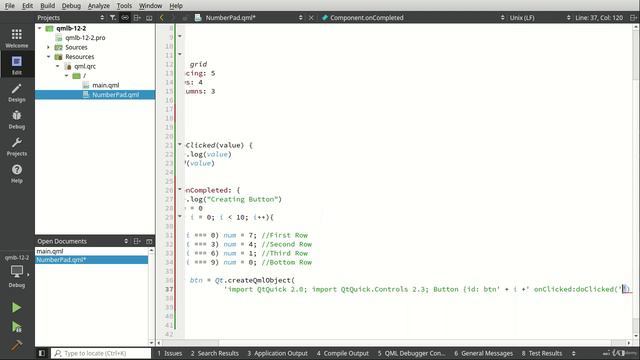The height and width of the screenshot is (360, 640).
Task: Click the Type to locate search field
Action: tap(101, 353)
